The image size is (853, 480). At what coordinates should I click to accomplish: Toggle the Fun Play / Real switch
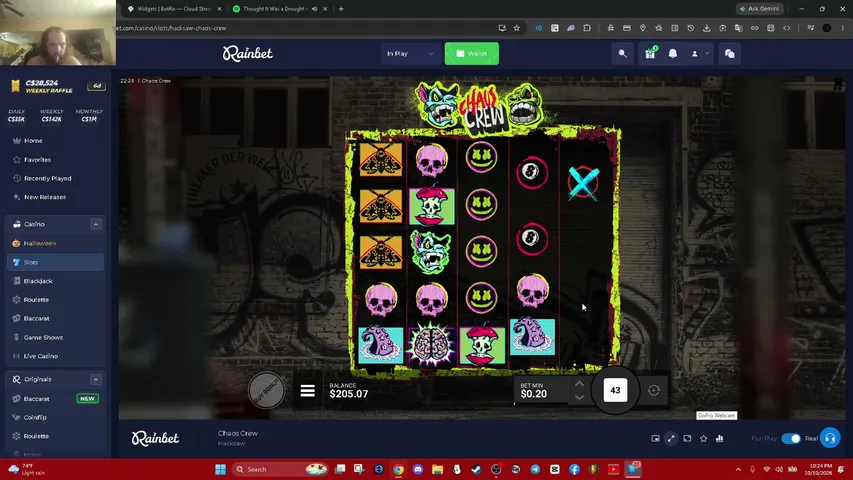pyautogui.click(x=791, y=439)
